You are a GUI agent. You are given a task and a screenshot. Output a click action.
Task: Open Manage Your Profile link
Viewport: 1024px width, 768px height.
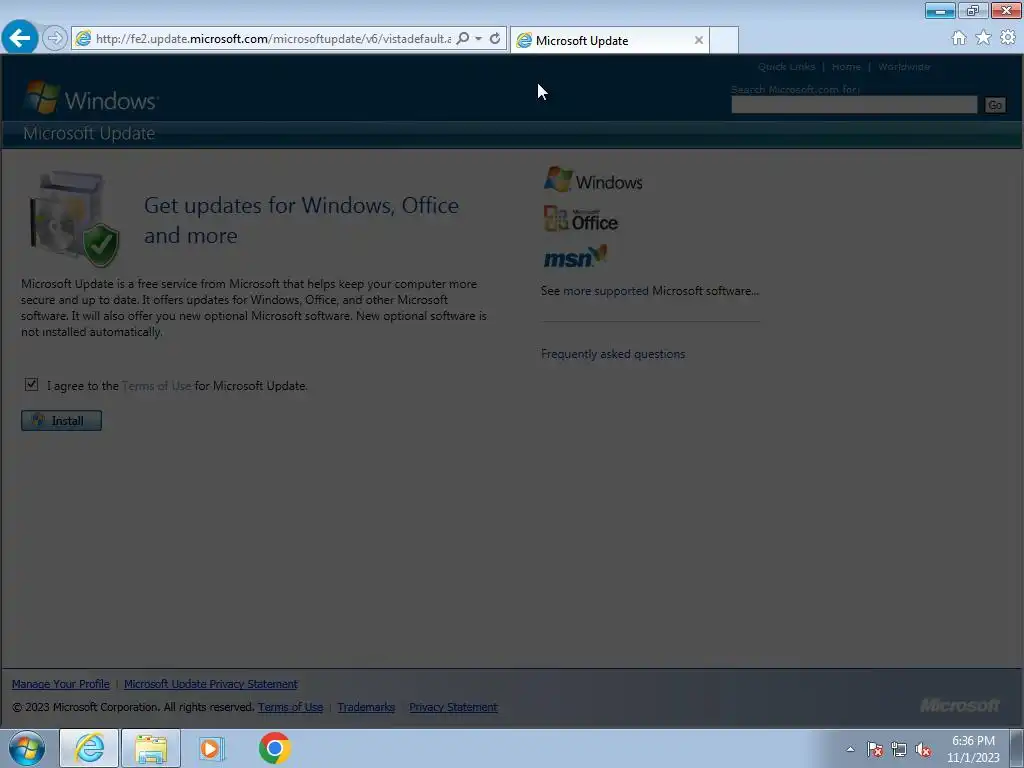[x=61, y=684]
